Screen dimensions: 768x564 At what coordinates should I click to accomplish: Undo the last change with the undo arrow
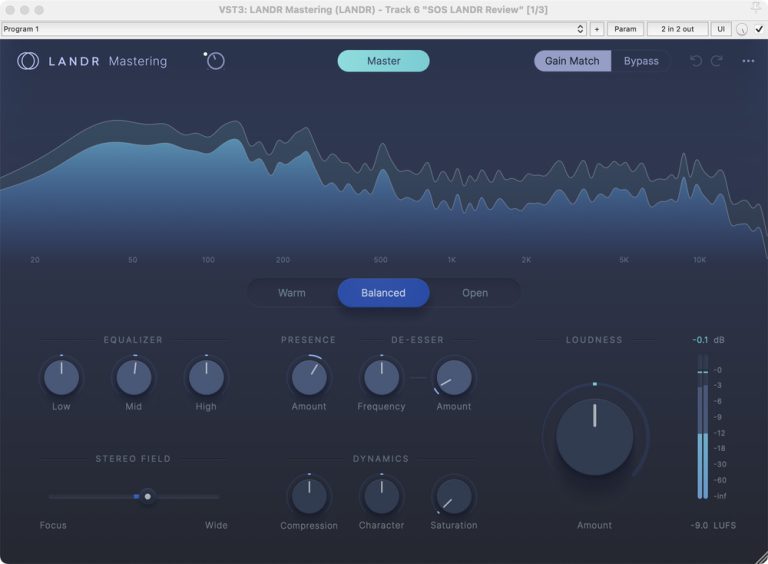click(x=696, y=61)
